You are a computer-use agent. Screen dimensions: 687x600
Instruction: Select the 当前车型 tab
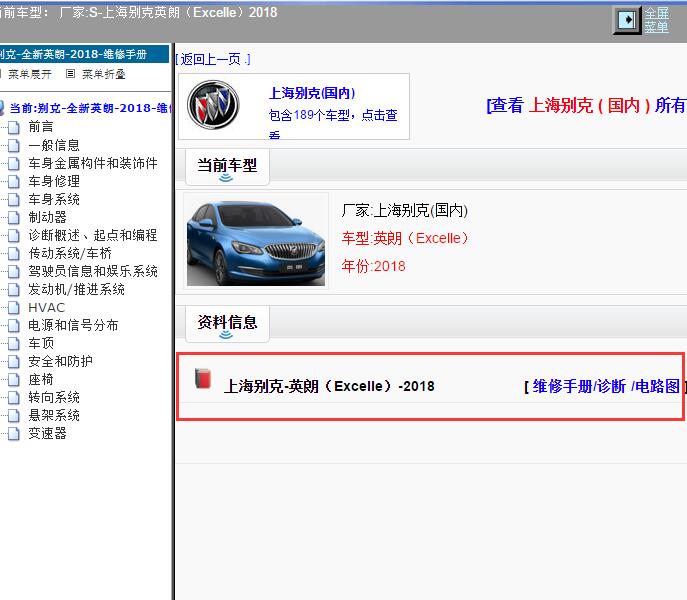pos(227,166)
